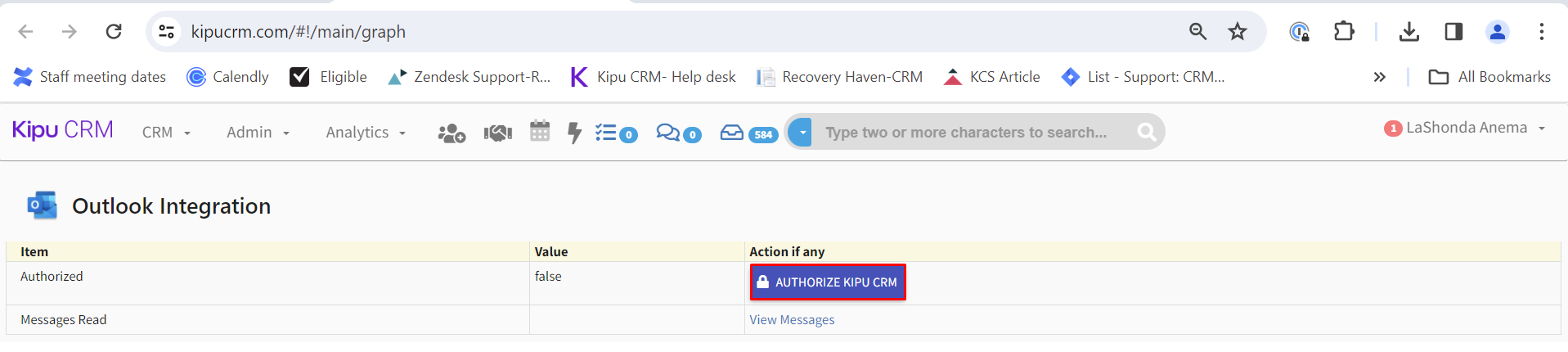
Task: Open the calendar icon in toolbar
Action: (540, 131)
